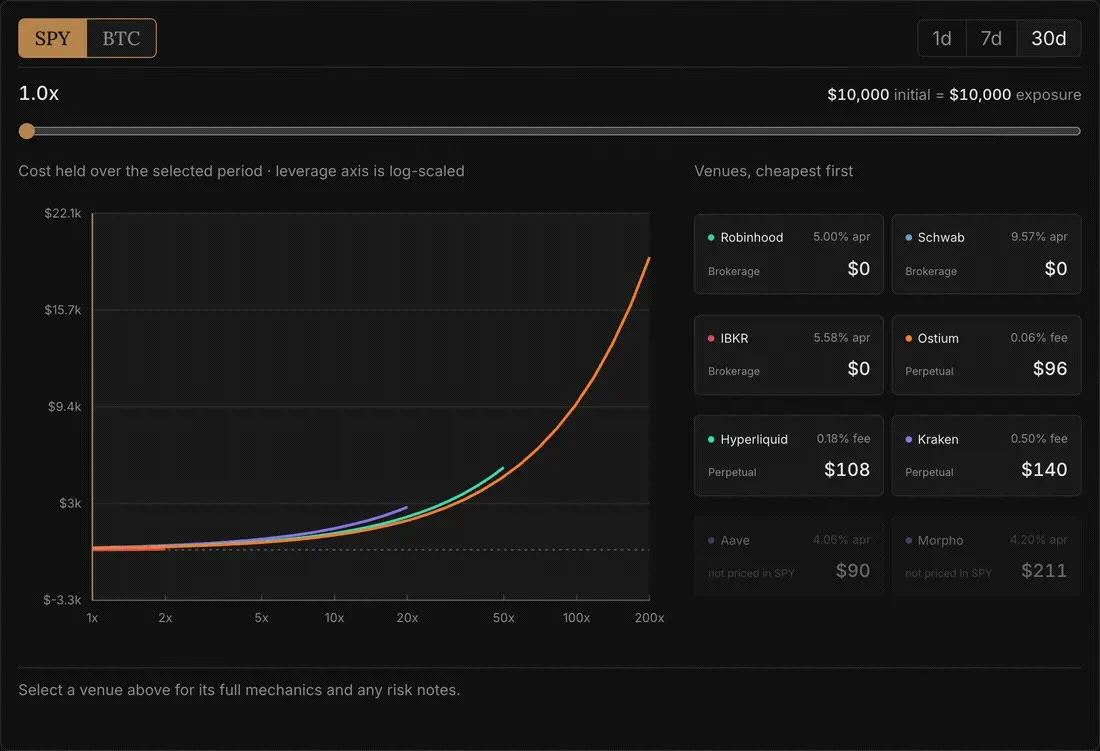Click the Ostium $96 cost value

click(1049, 369)
